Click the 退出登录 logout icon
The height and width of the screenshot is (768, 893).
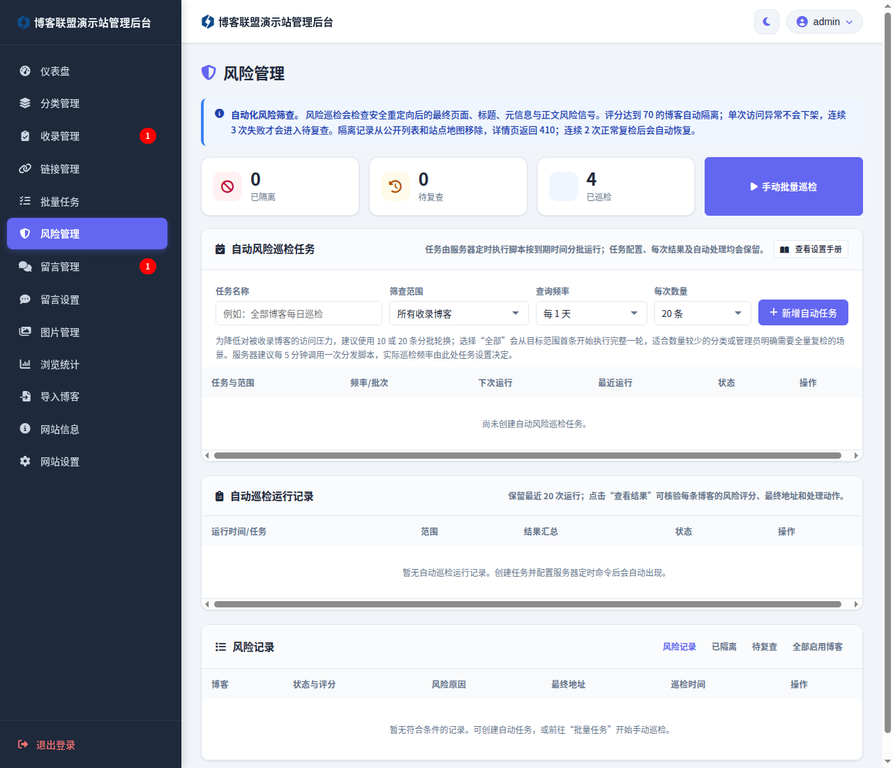[23, 745]
